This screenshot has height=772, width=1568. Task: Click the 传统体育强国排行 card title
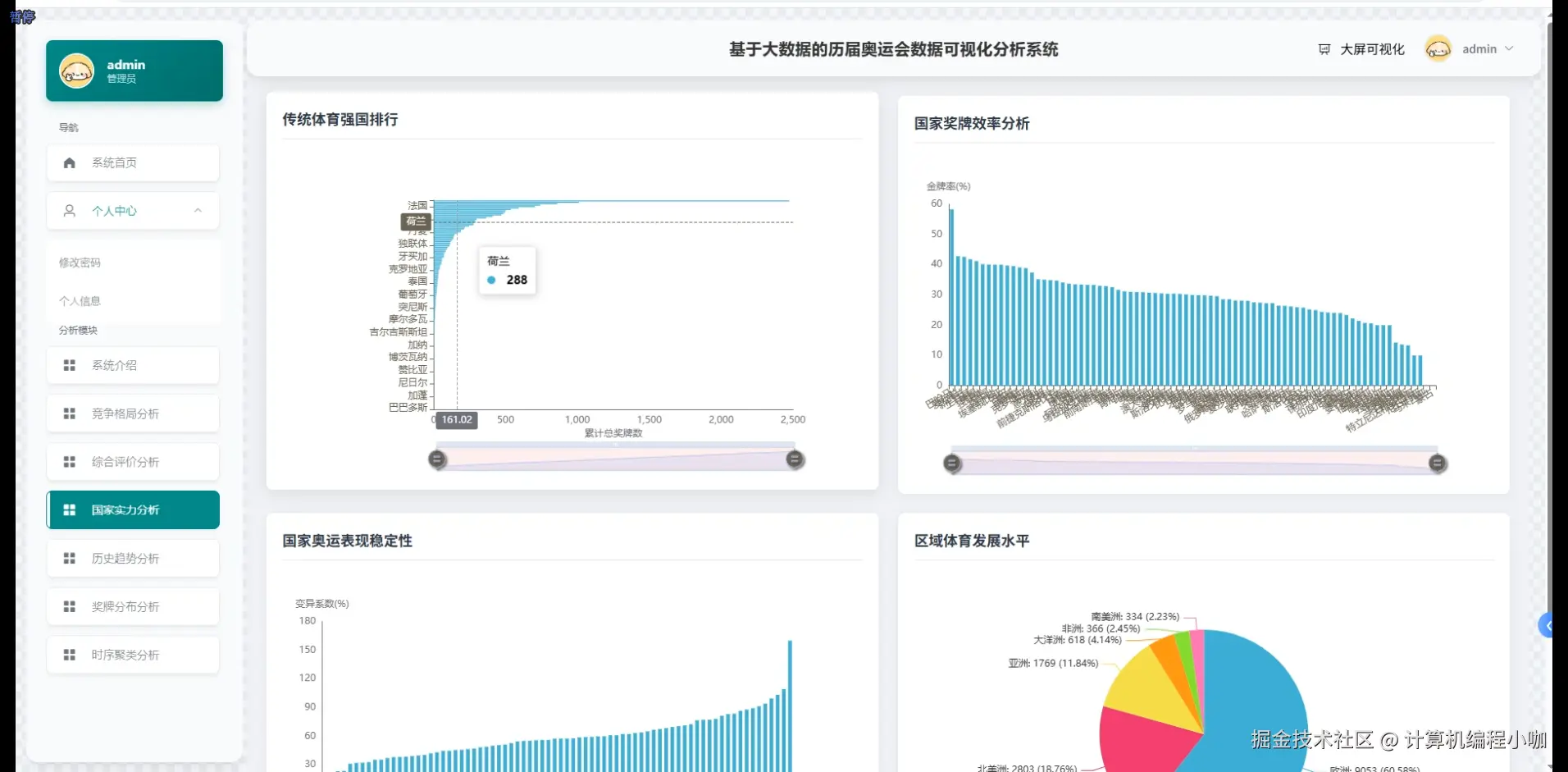point(340,120)
